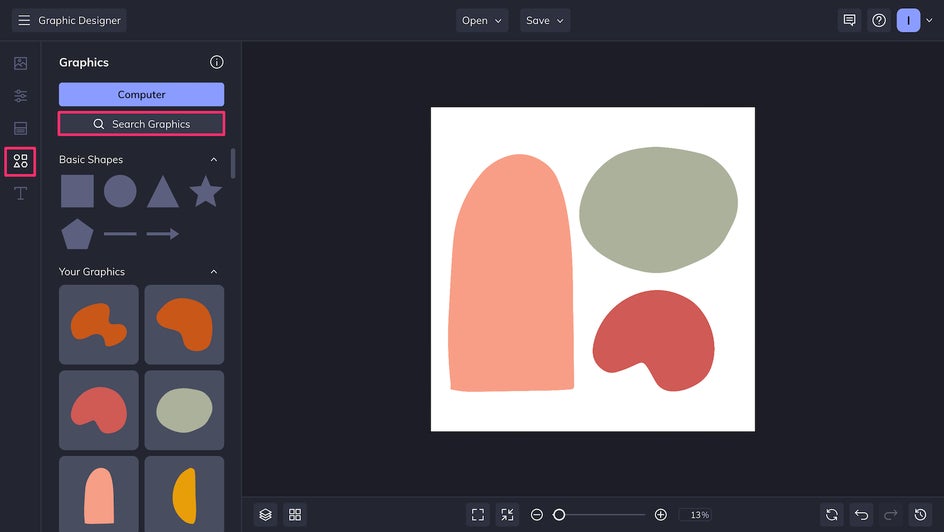Open the Image Manager sidebar tab
Screen dimensions: 944x532
click(x=20, y=63)
